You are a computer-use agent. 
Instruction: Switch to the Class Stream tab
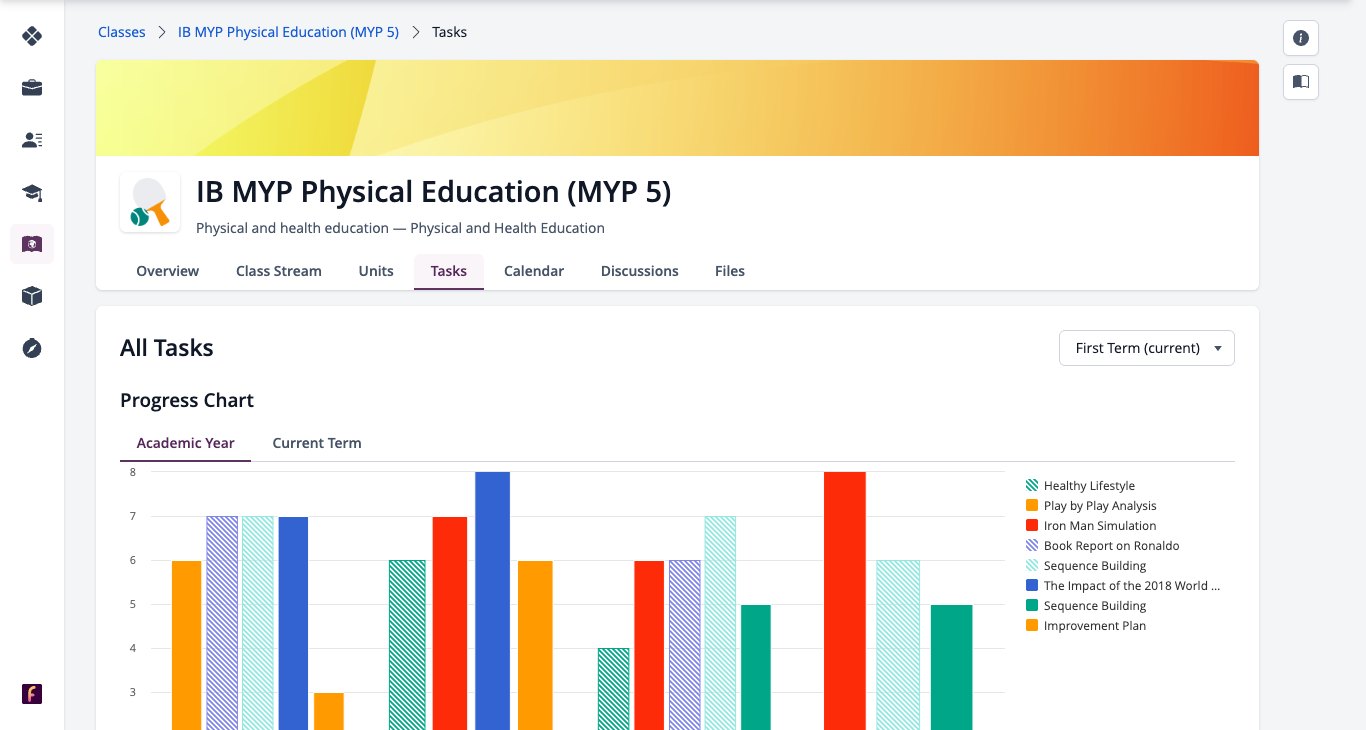[279, 271]
